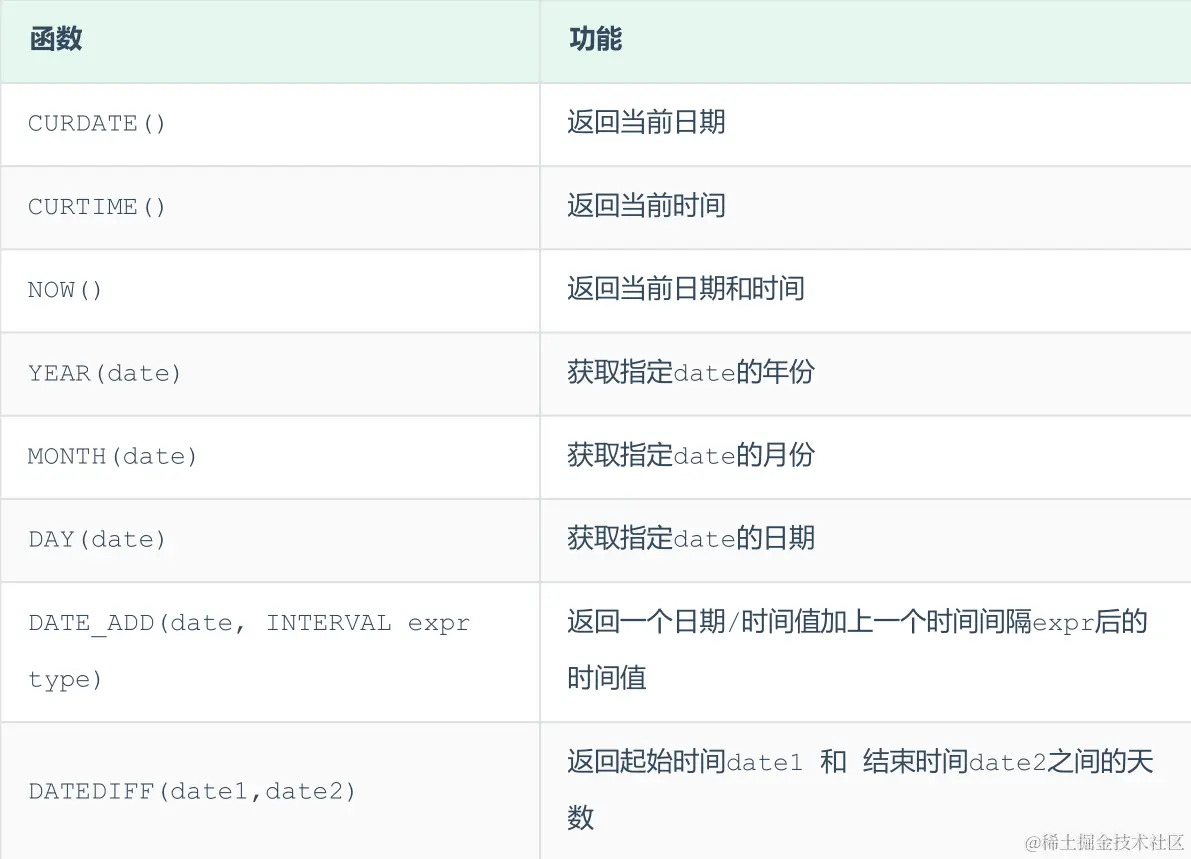Click the 返回当前日期和时间 description
1191x859 pixels.
(686, 289)
